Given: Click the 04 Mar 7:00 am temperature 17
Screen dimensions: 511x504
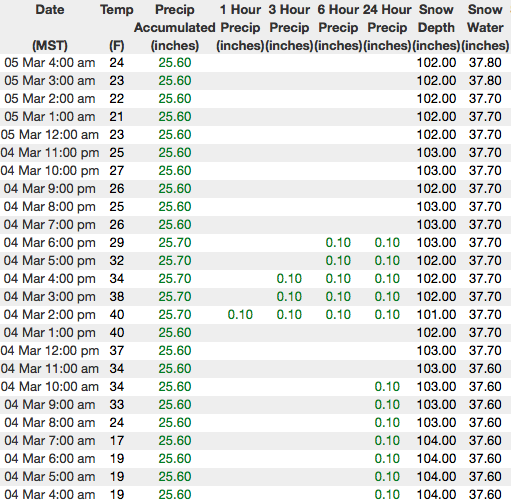Looking at the screenshot, I should tap(117, 441).
